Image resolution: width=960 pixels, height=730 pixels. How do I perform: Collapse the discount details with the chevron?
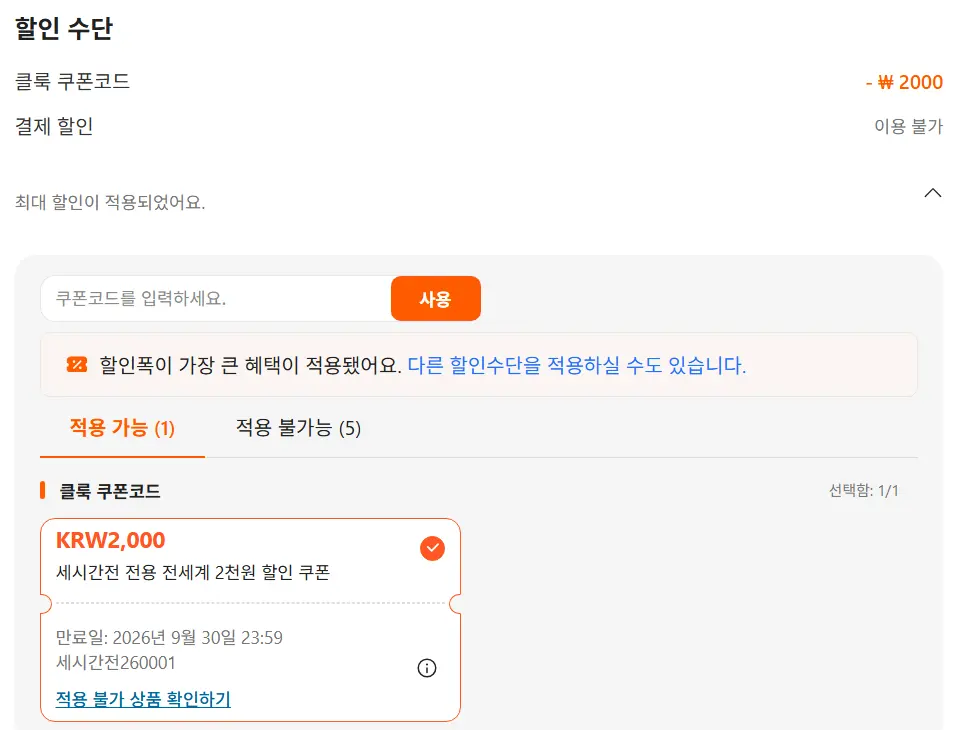[932, 193]
